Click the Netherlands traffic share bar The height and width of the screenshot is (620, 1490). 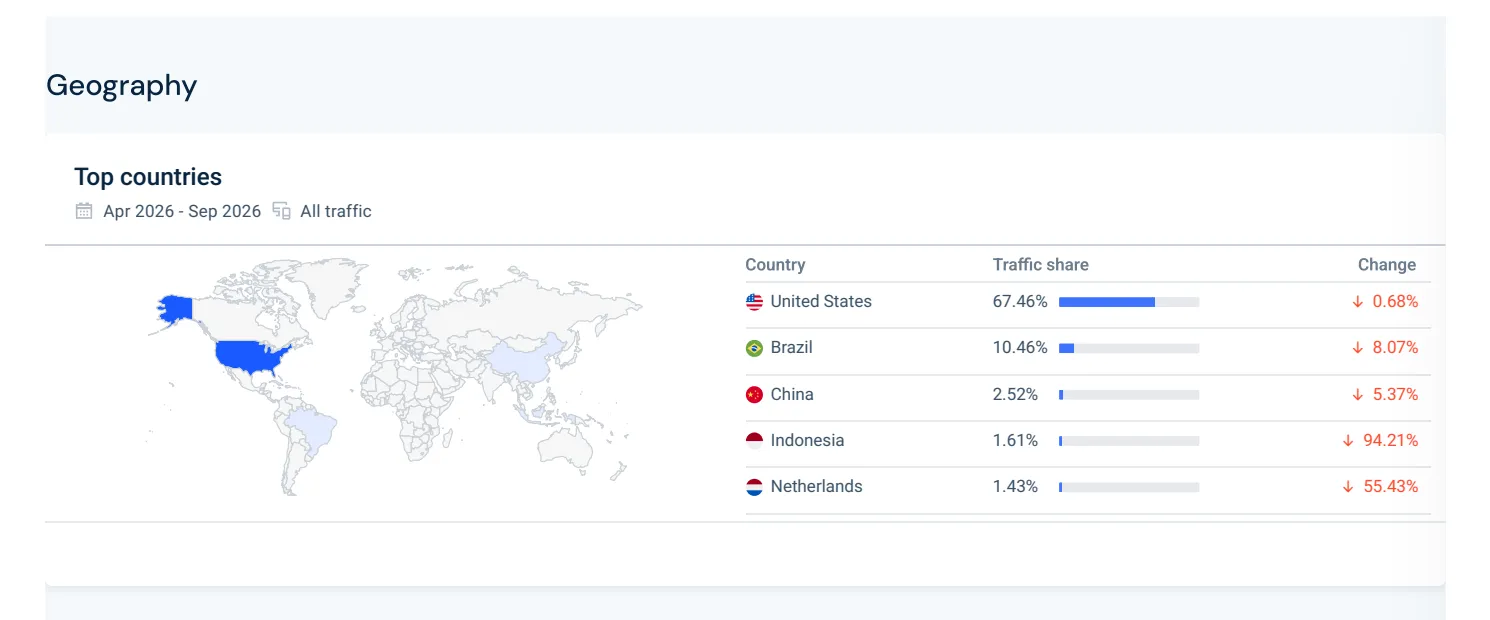[1129, 487]
